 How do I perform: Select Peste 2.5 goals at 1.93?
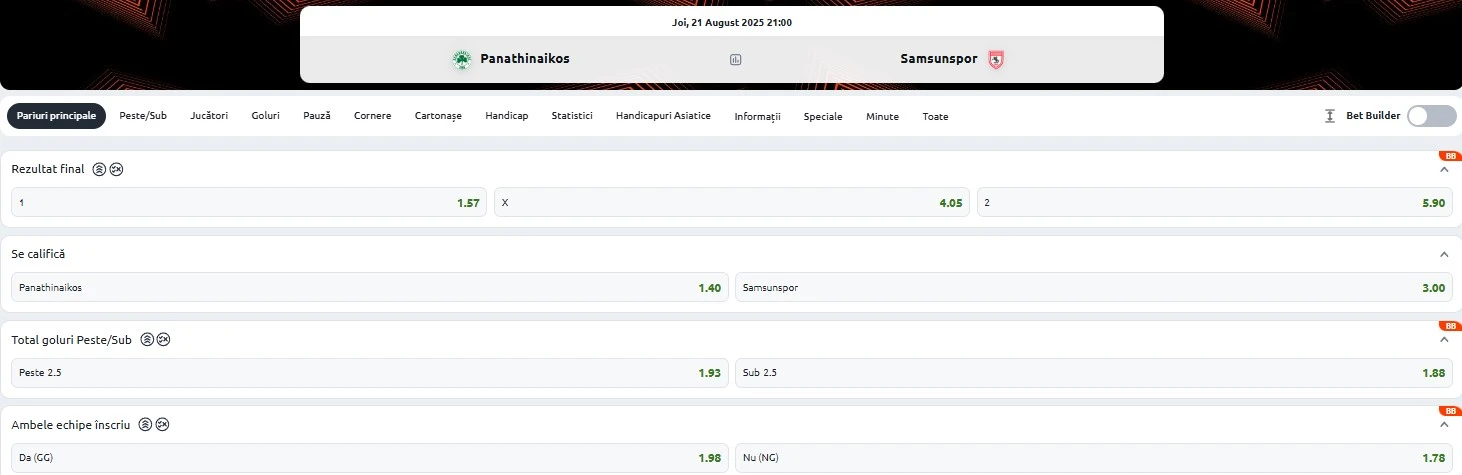[369, 372]
